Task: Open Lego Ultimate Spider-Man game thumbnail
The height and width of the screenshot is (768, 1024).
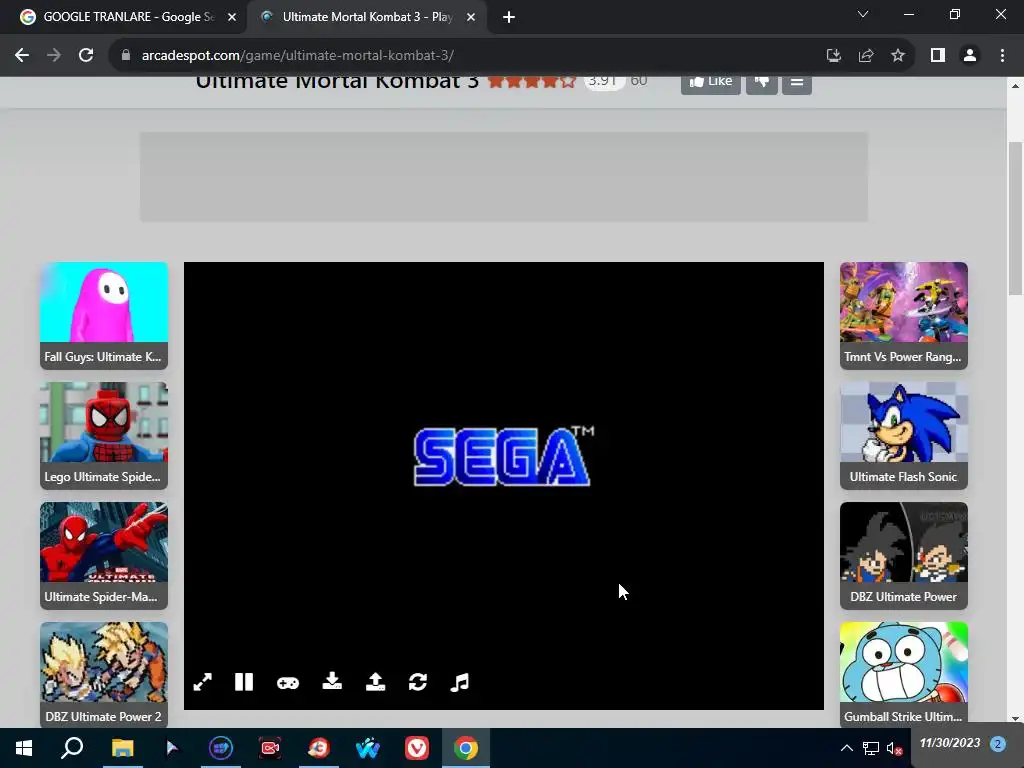Action: (104, 436)
